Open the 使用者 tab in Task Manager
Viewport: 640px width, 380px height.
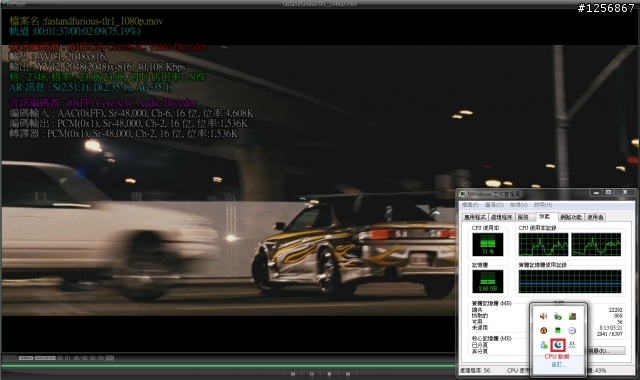595,217
